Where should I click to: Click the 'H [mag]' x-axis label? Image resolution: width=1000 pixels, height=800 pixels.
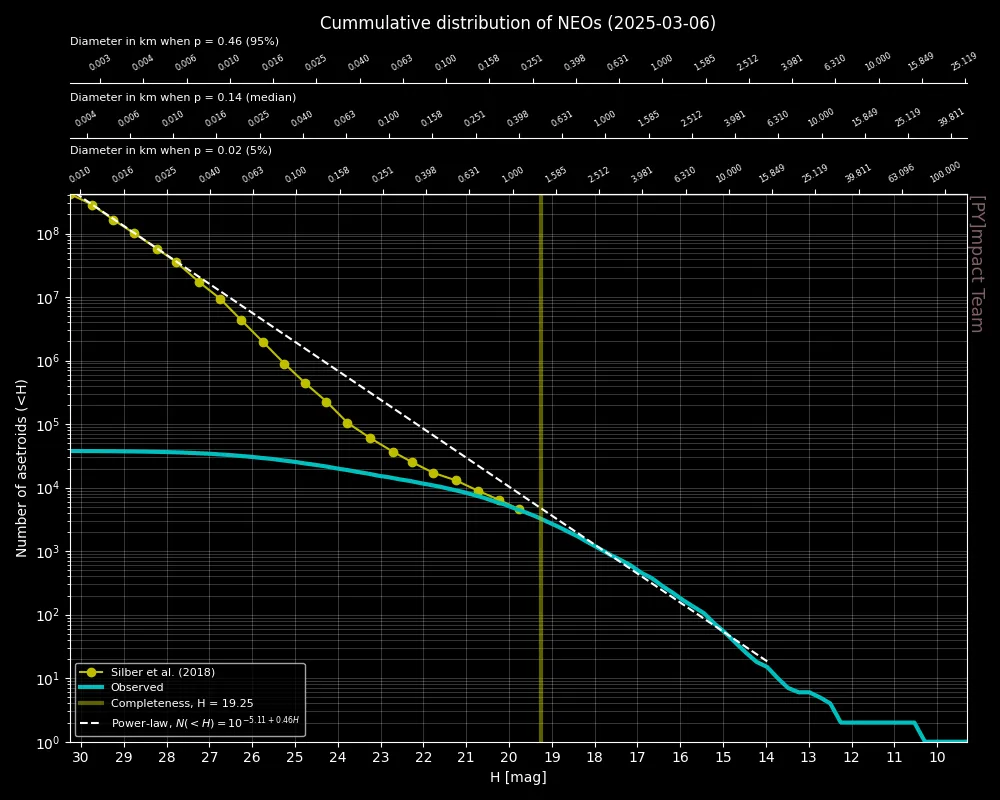coord(518,778)
